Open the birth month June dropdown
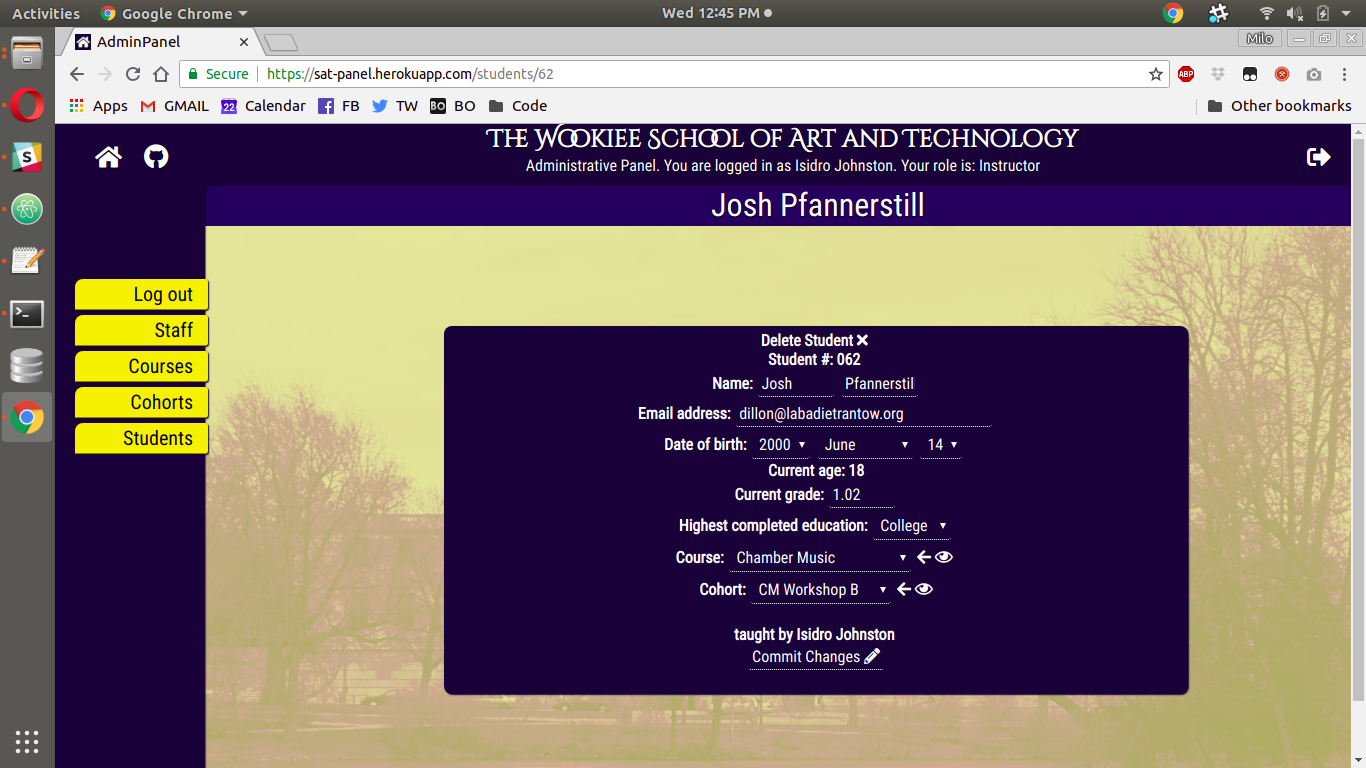The image size is (1366, 768). pyautogui.click(x=866, y=445)
